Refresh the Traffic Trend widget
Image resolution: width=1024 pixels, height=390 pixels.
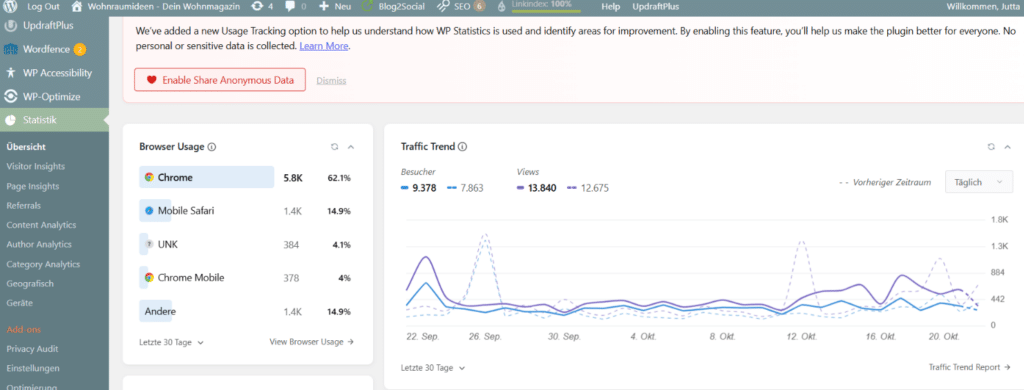pos(991,147)
